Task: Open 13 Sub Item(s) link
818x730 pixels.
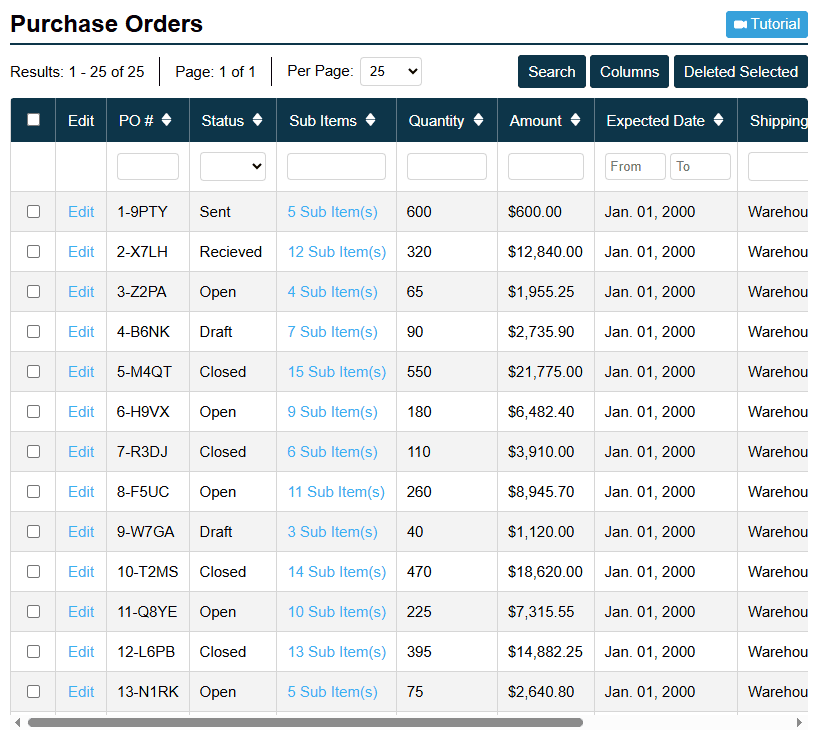Action: (337, 652)
